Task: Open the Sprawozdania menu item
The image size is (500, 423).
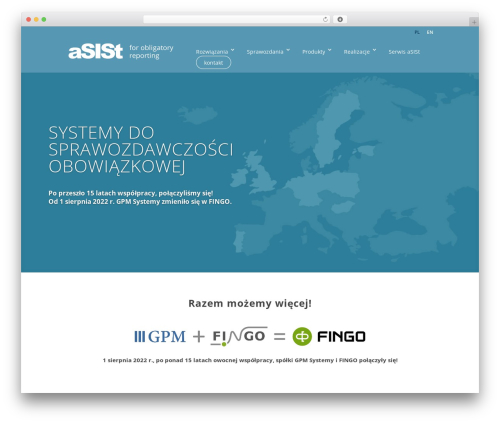Action: pos(265,52)
